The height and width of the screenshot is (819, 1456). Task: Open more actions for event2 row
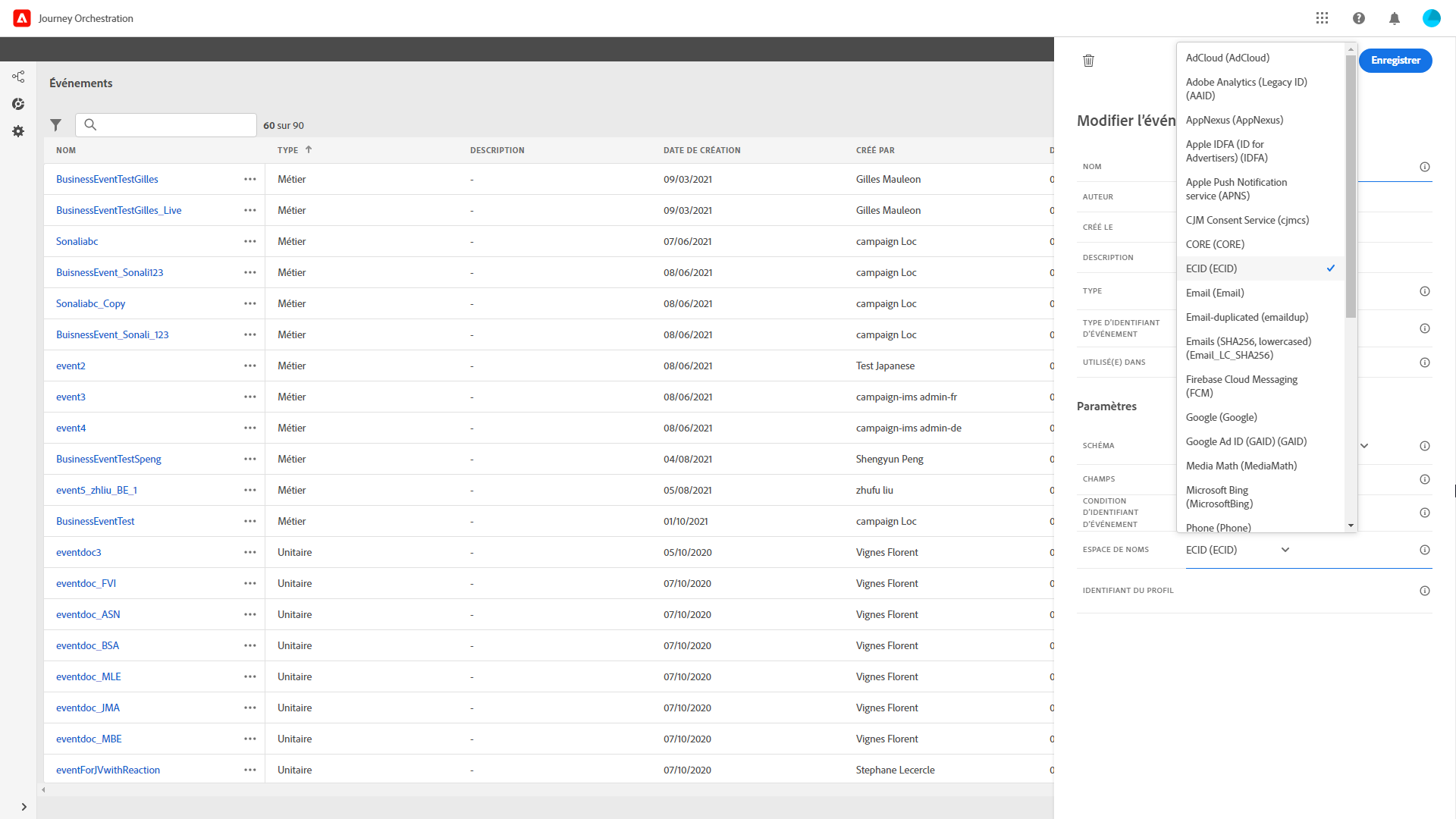(x=249, y=366)
